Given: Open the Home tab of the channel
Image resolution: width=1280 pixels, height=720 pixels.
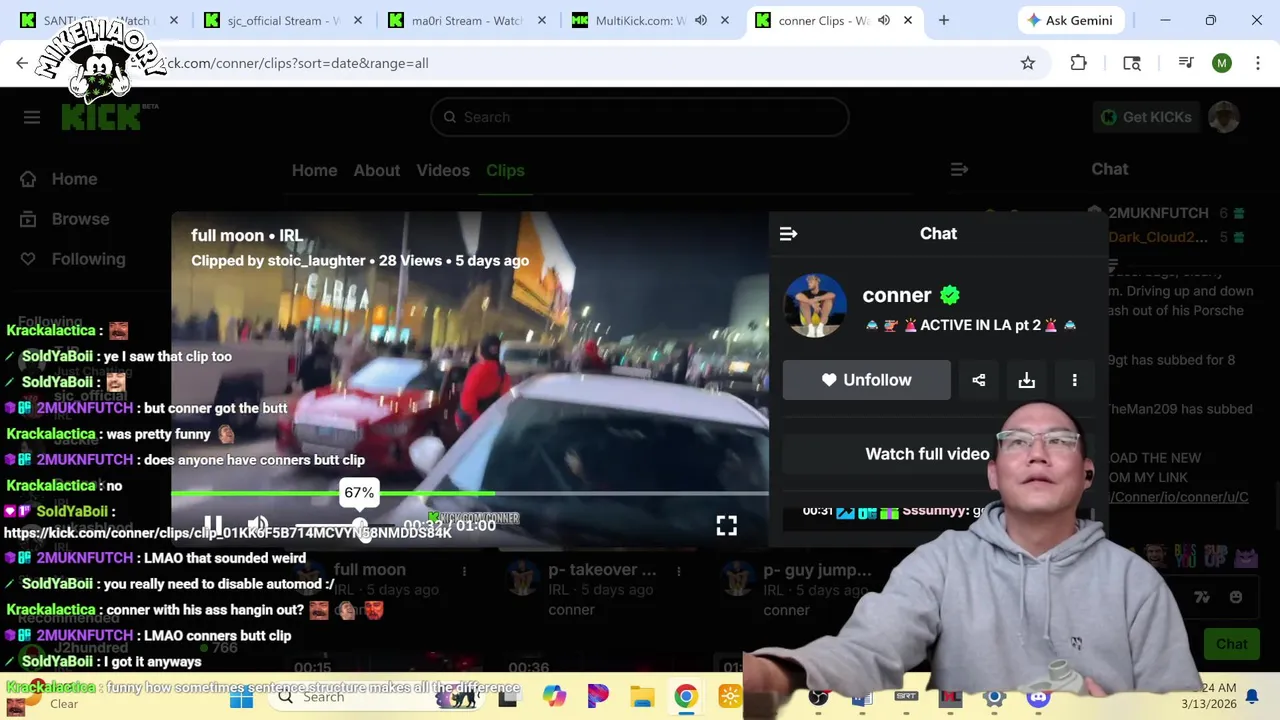Looking at the screenshot, I should click(x=314, y=170).
